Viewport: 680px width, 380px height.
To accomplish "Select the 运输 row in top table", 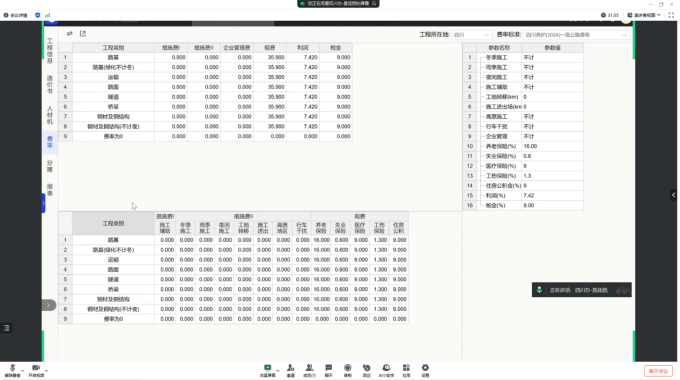I will pyautogui.click(x=206, y=77).
